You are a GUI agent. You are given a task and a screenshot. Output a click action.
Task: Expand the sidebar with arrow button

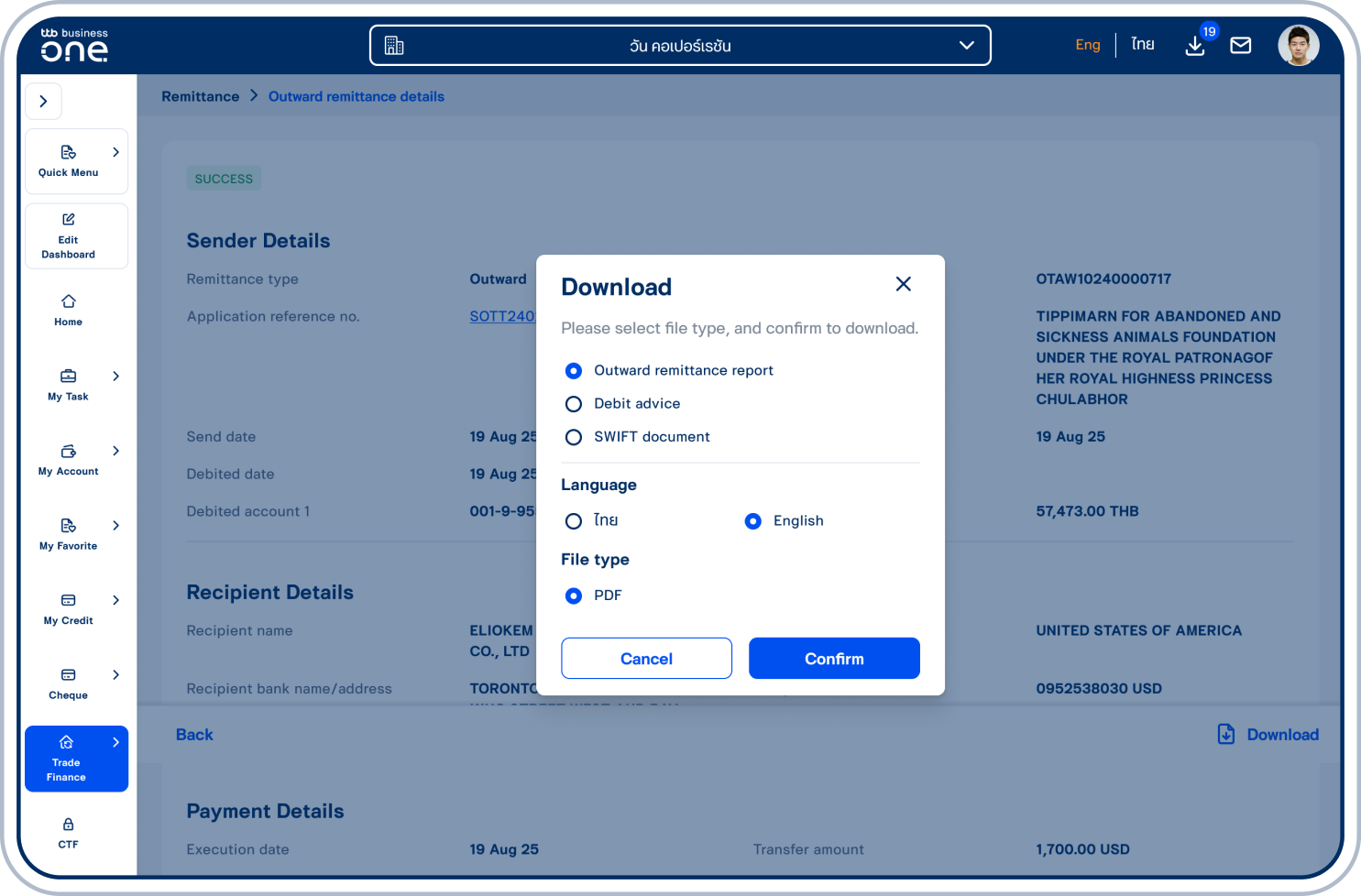43,102
